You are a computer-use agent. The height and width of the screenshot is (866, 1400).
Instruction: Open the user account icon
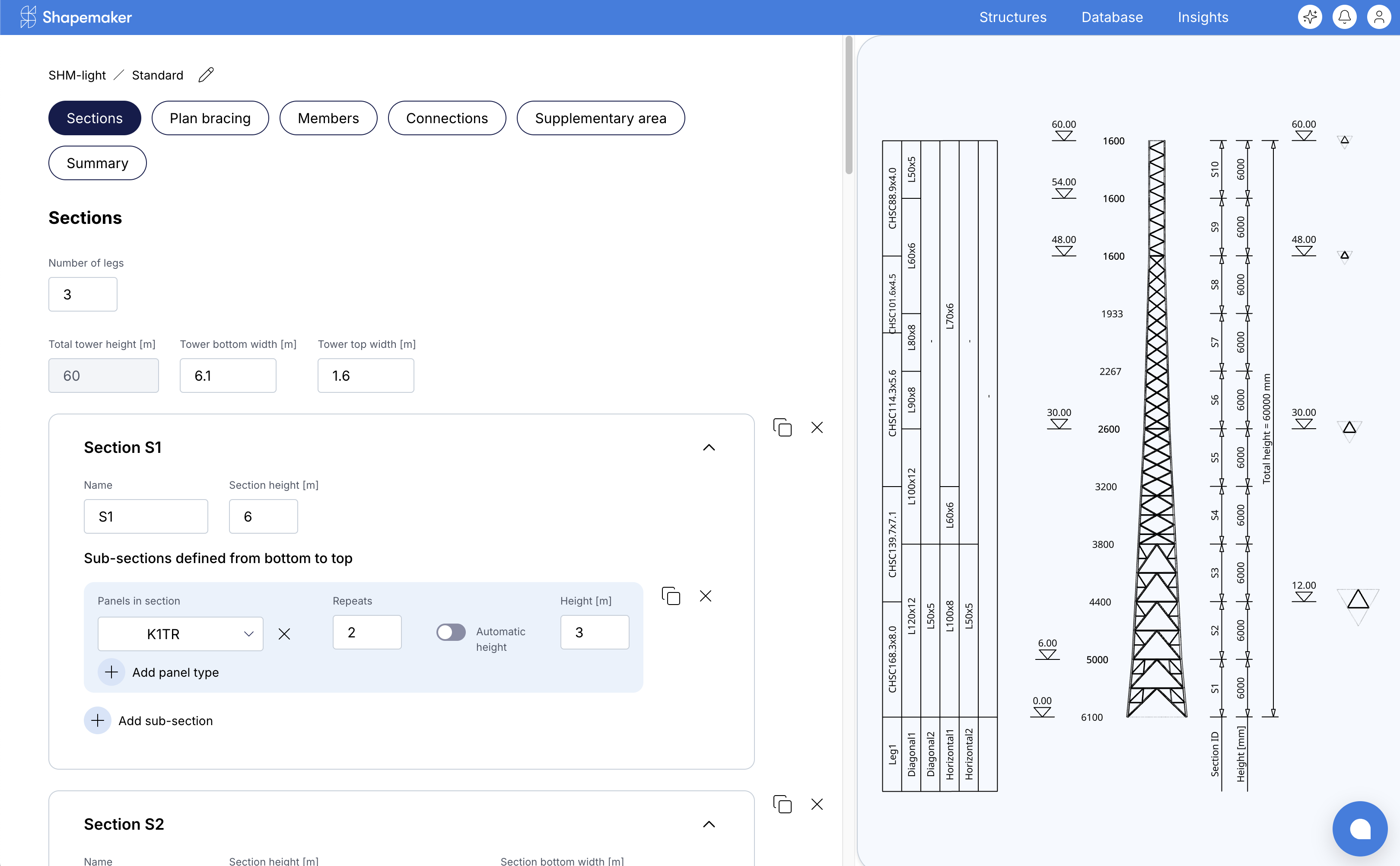pyautogui.click(x=1380, y=16)
